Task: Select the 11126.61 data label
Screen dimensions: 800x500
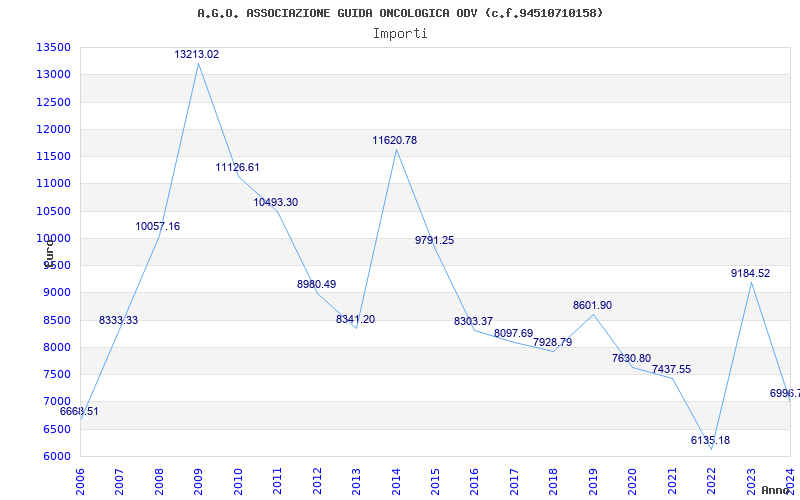Action: click(x=237, y=167)
